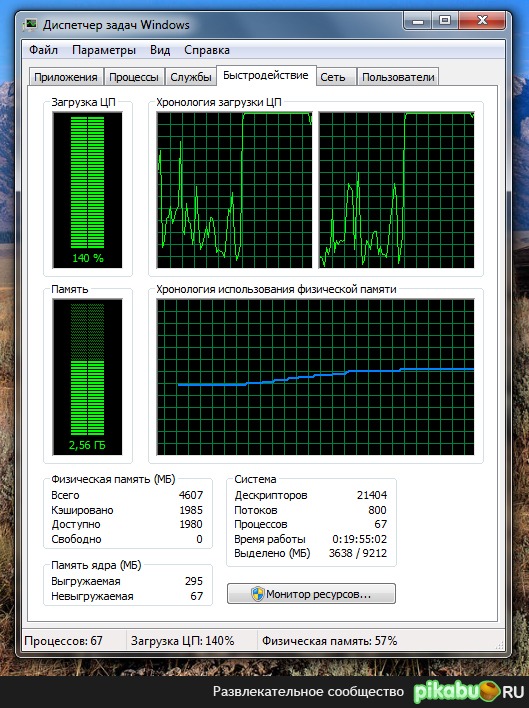This screenshot has height=708, width=529.
Task: Click the physical memory history graph
Action: tap(316, 377)
